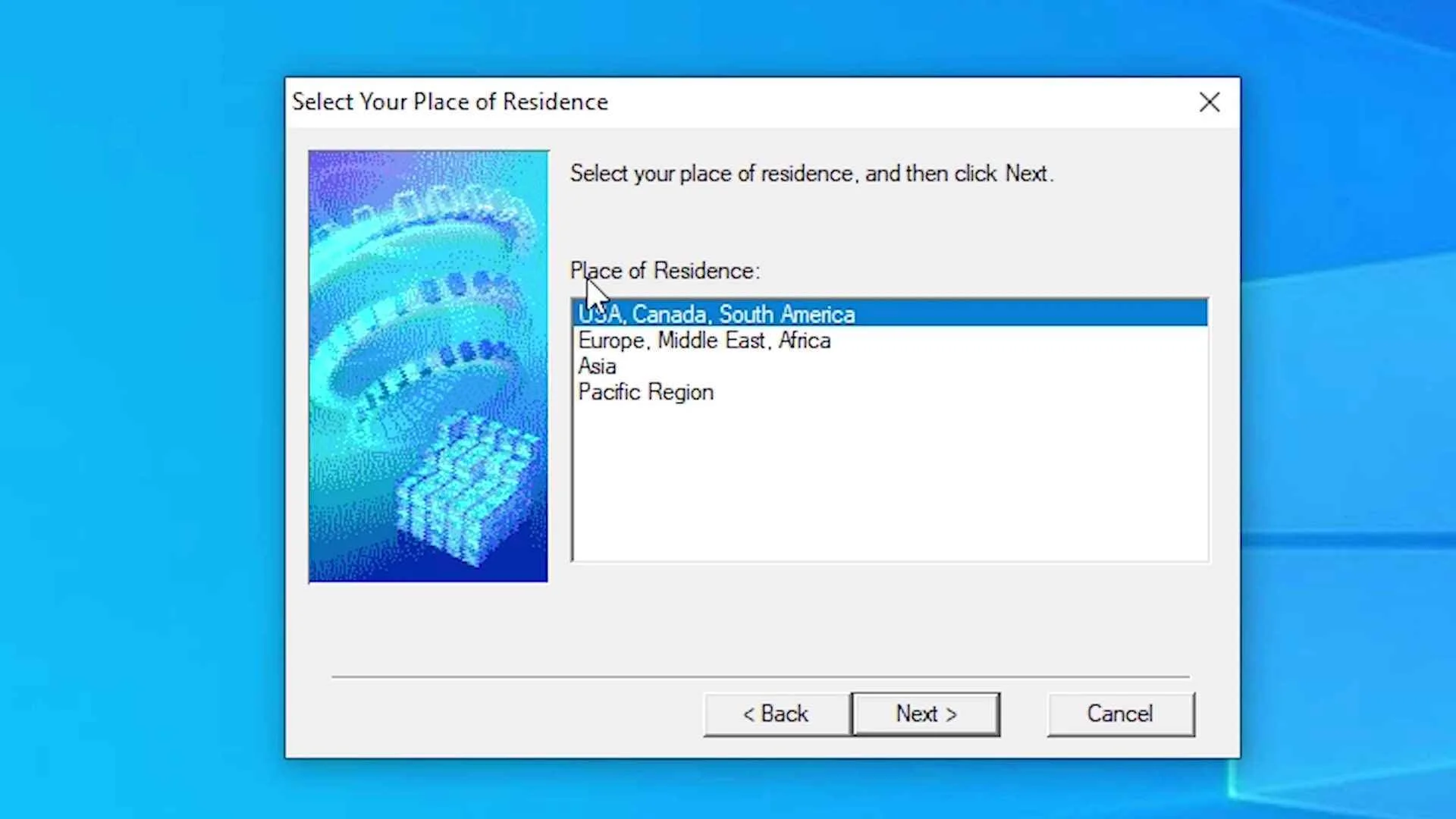
Task: Select USA, Canada, South America region
Action: point(890,314)
